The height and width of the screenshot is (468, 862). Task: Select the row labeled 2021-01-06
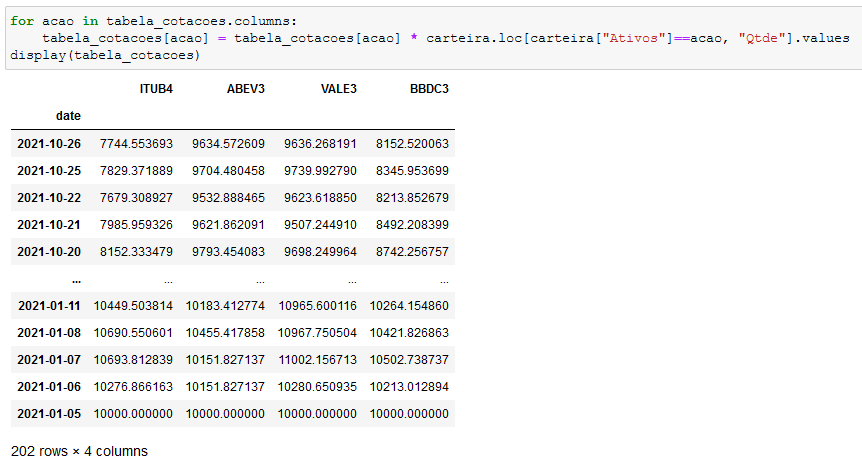[233, 387]
